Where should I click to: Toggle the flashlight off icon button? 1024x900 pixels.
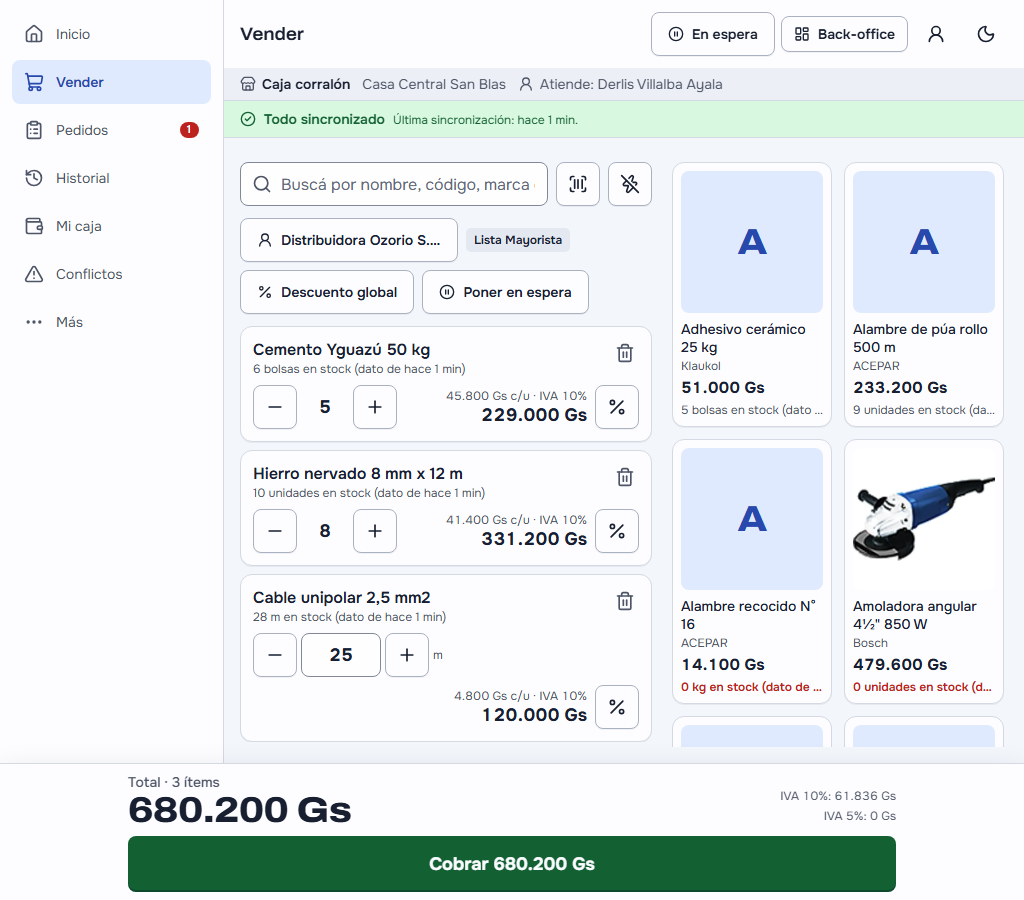[630, 184]
